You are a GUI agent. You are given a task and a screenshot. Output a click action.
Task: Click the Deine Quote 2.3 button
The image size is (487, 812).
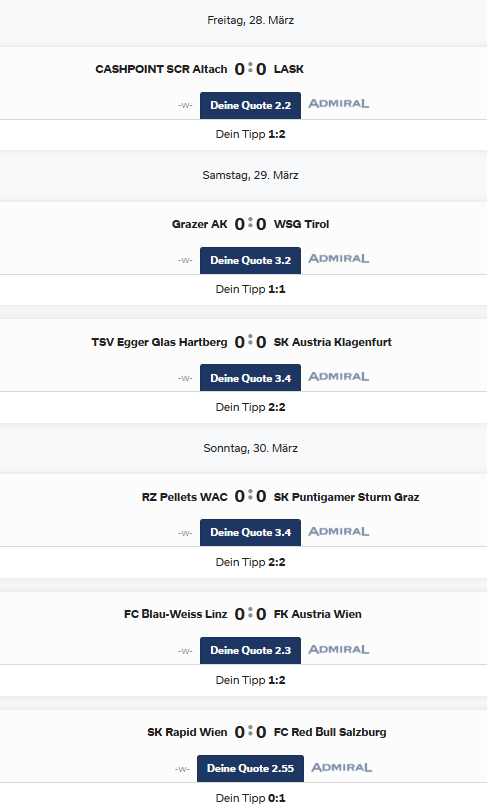(x=250, y=650)
